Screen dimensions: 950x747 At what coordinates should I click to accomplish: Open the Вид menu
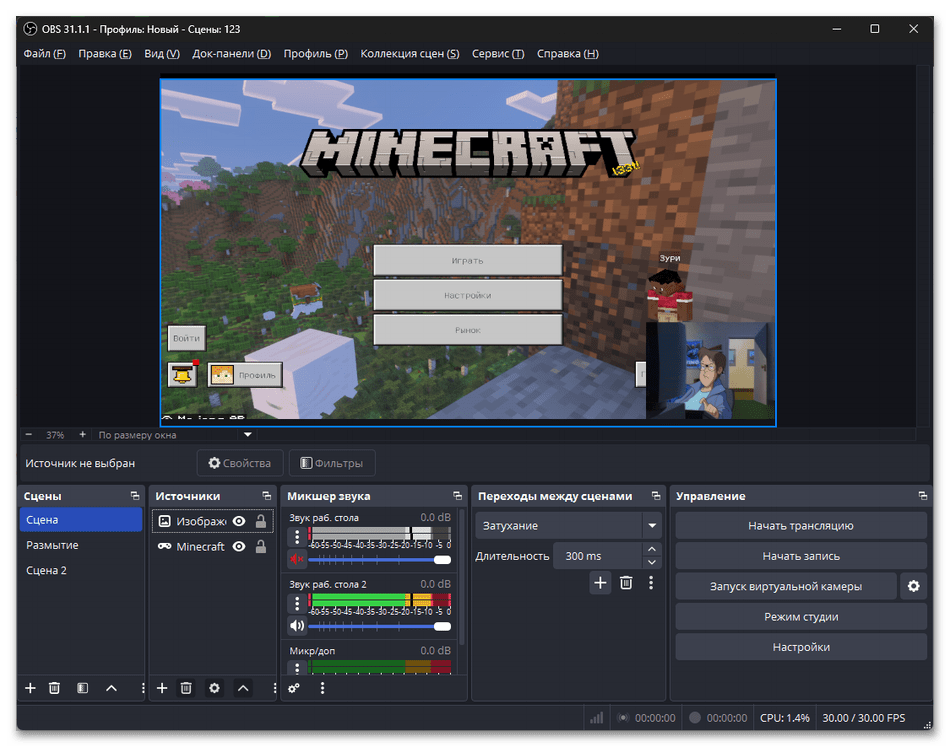coord(162,53)
